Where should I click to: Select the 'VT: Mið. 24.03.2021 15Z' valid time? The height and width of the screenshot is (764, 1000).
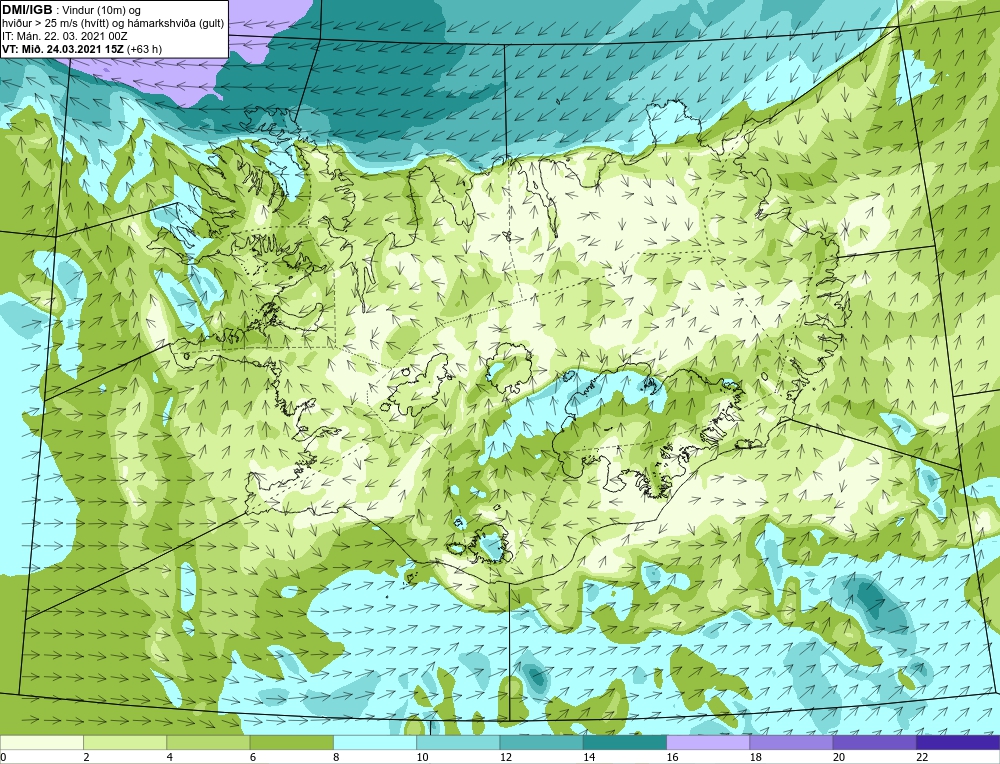click(63, 49)
